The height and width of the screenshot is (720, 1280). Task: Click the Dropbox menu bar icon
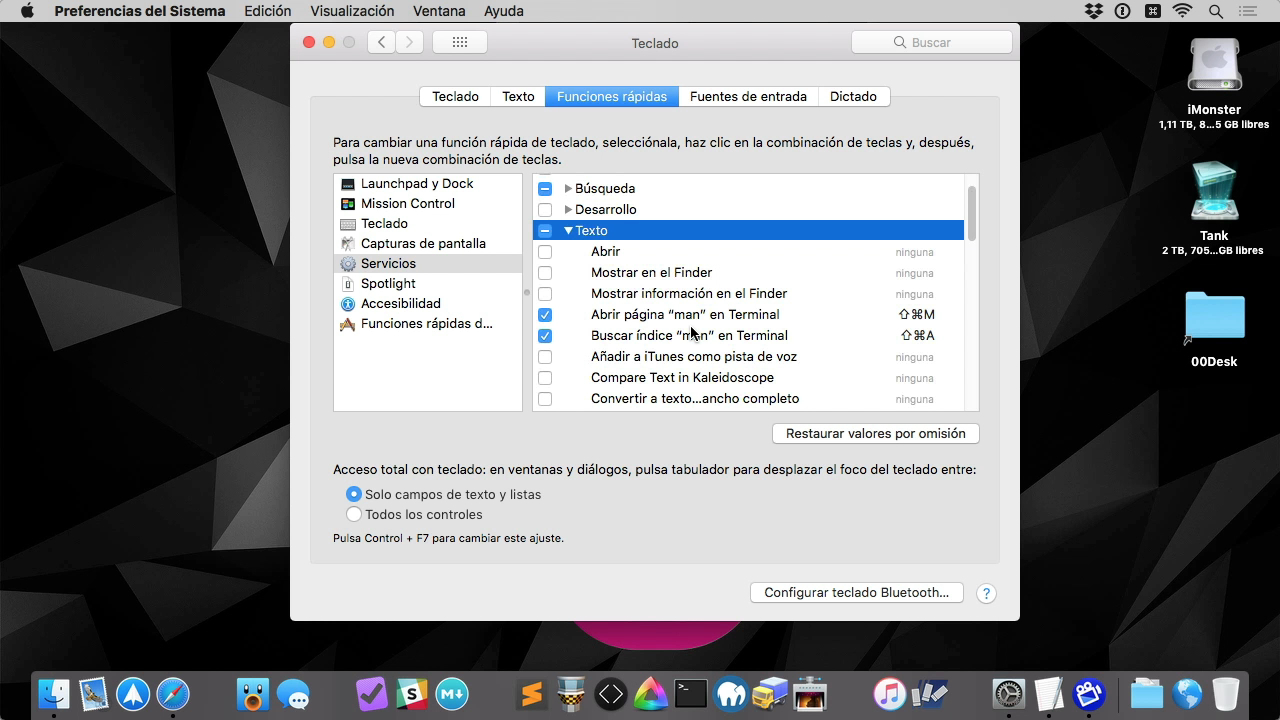click(1093, 11)
